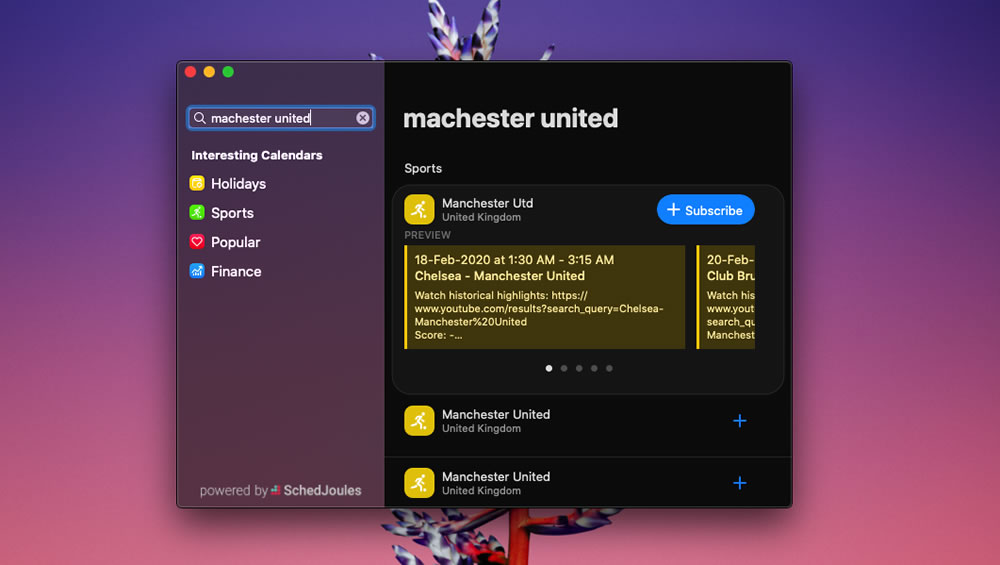Viewport: 1000px width, 565px height.
Task: Open the Chelsea - Manchester United preview event
Action: click(x=545, y=297)
